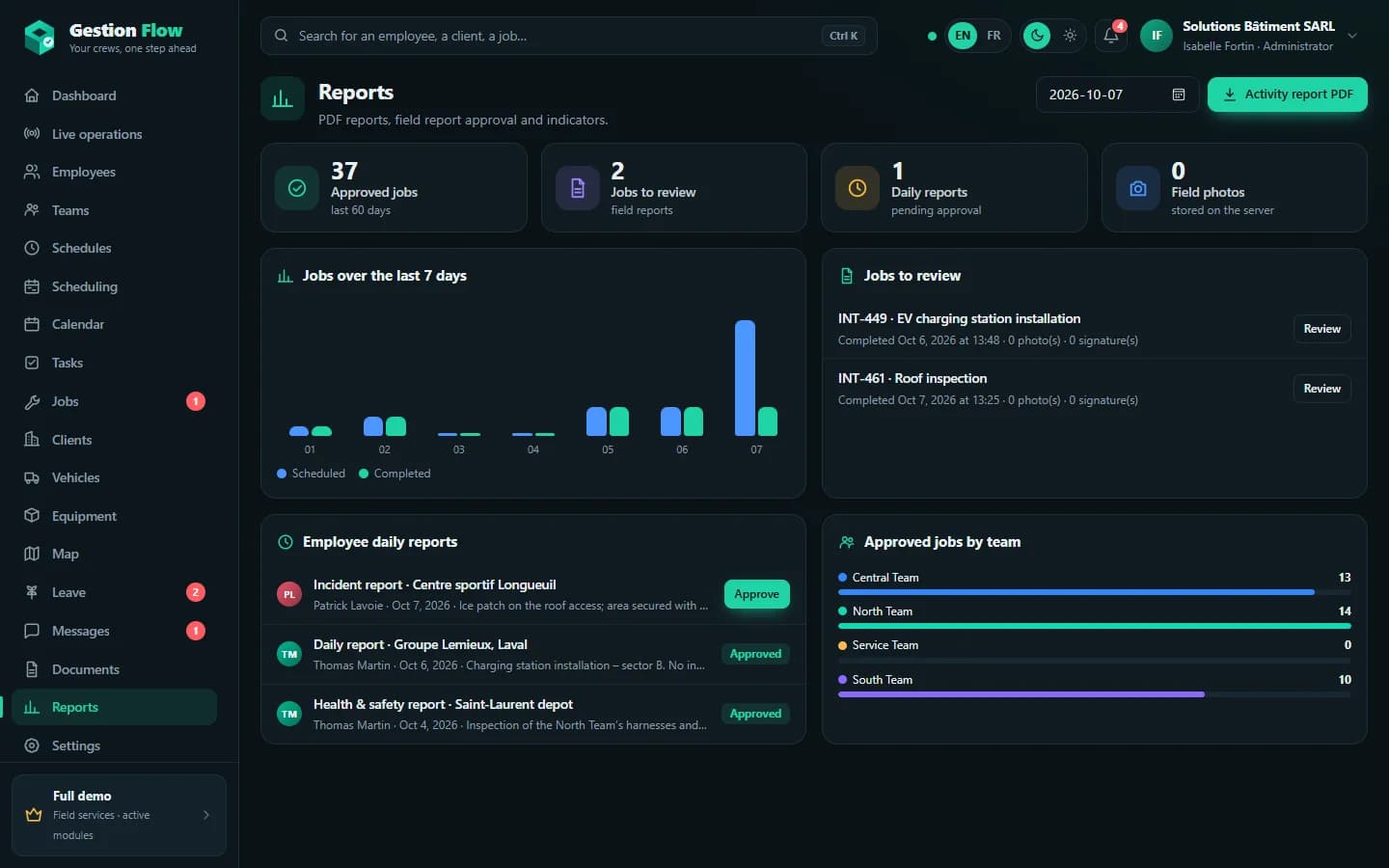
Task: Review job INT-461 Roof inspection
Action: pyautogui.click(x=1321, y=389)
